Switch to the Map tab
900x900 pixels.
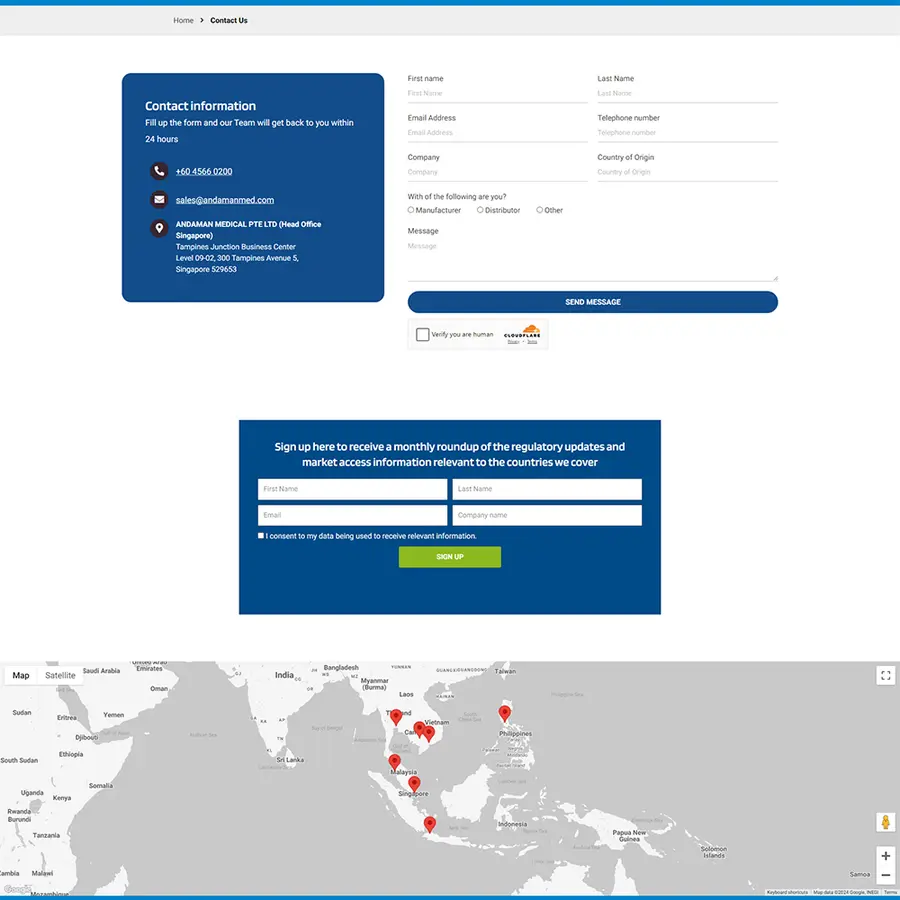point(21,675)
